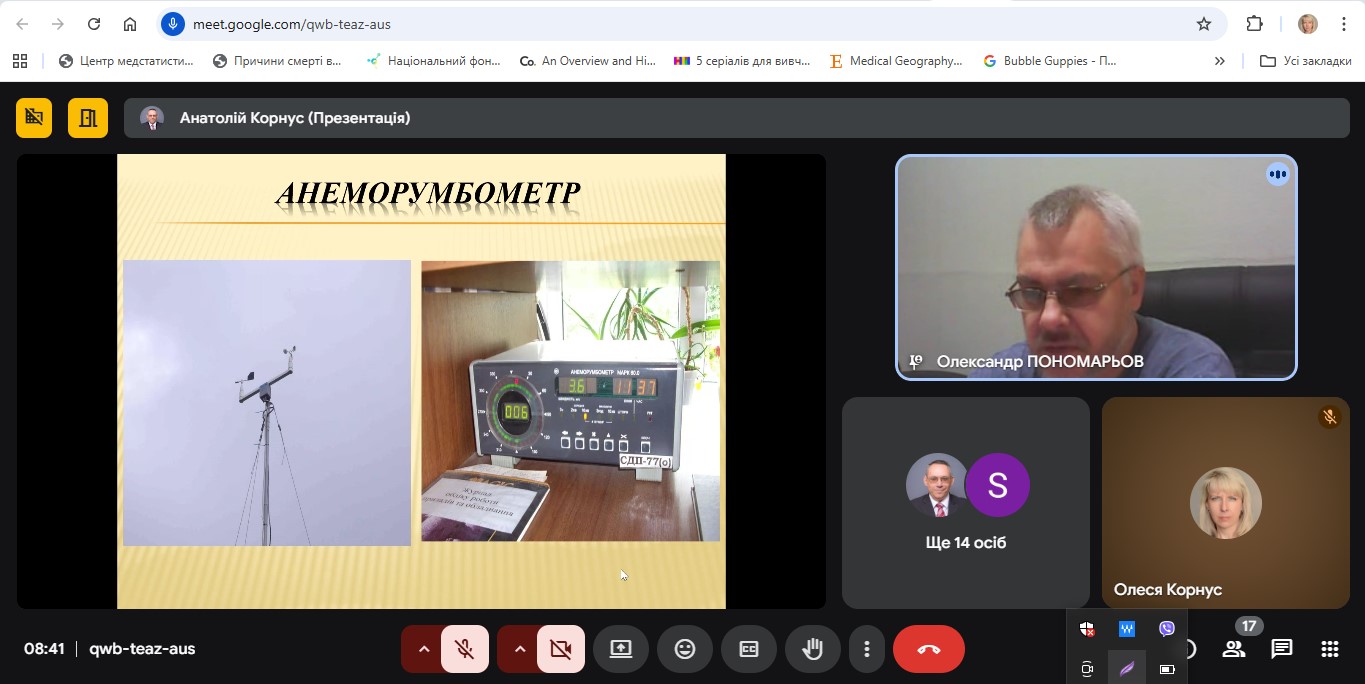Toggle the muted microphone button
This screenshot has height=684, width=1365.
465,649
